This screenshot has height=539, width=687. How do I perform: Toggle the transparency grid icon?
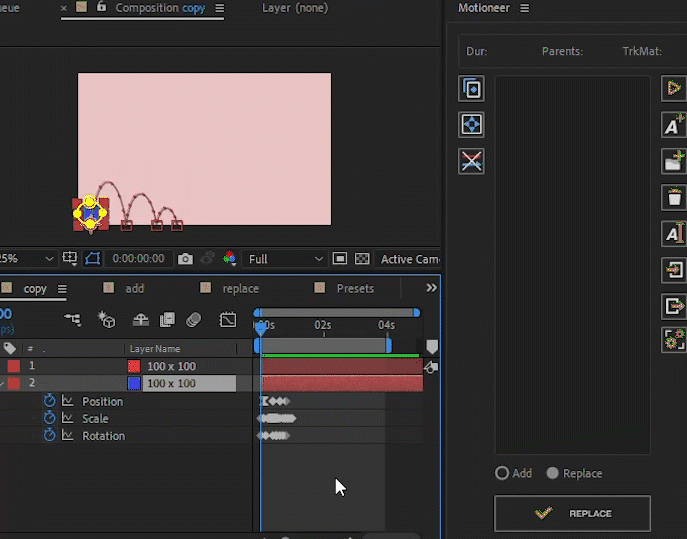click(362, 259)
